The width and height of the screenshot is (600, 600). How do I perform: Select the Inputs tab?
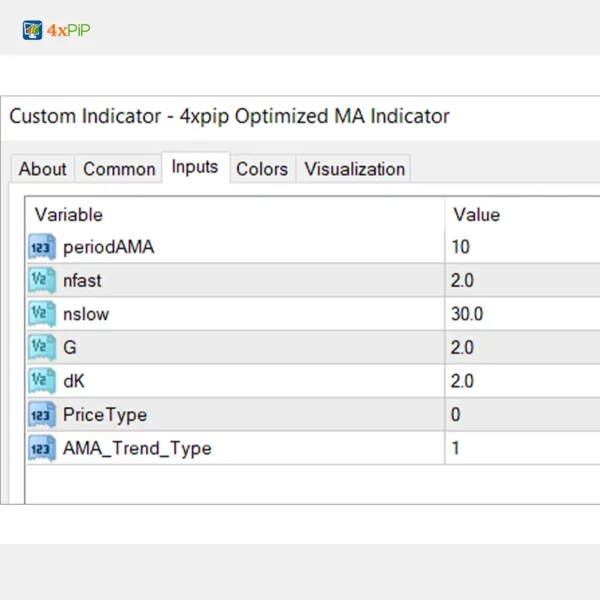(x=195, y=167)
